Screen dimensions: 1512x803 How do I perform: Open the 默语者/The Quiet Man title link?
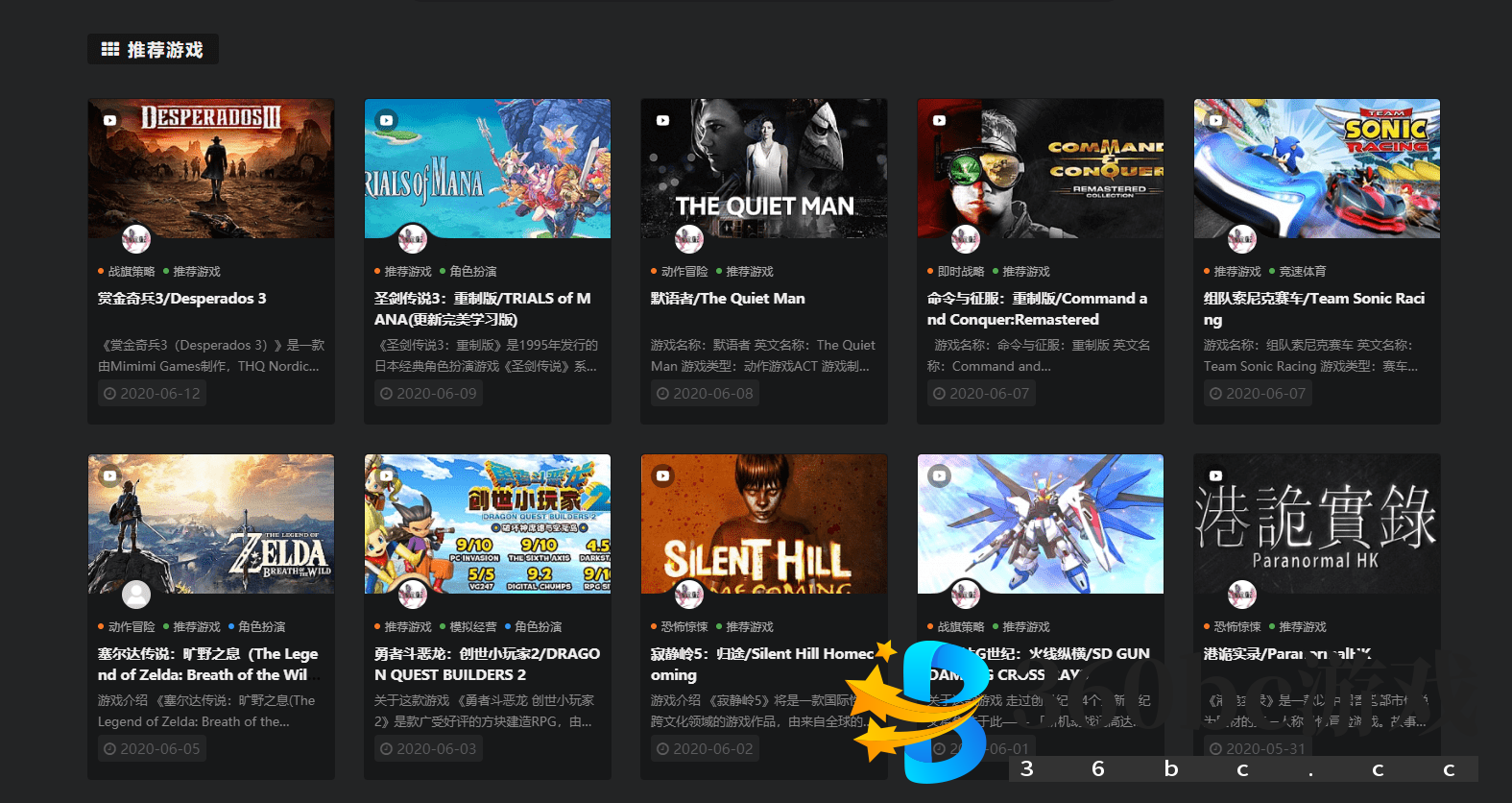point(728,299)
